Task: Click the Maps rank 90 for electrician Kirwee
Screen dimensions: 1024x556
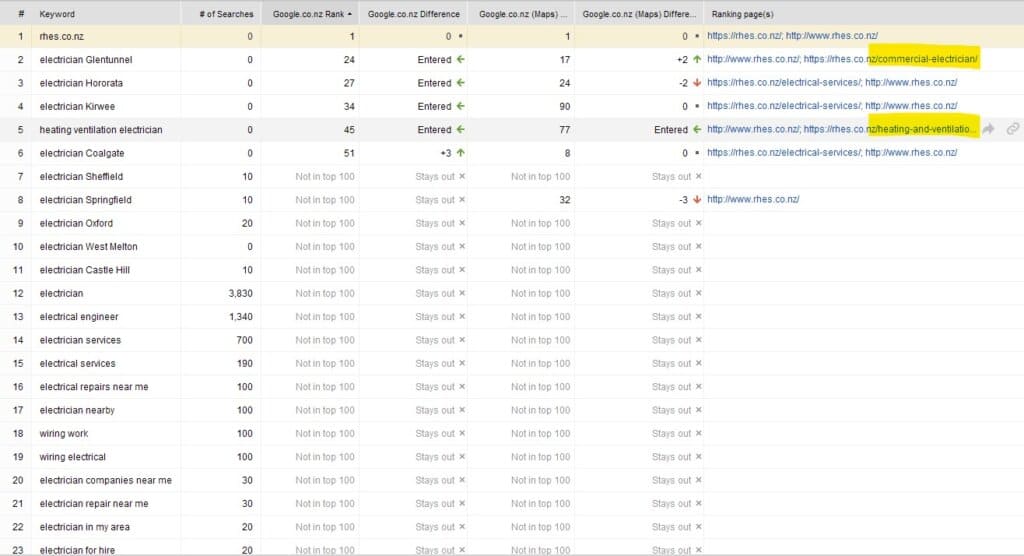Action: pos(564,106)
